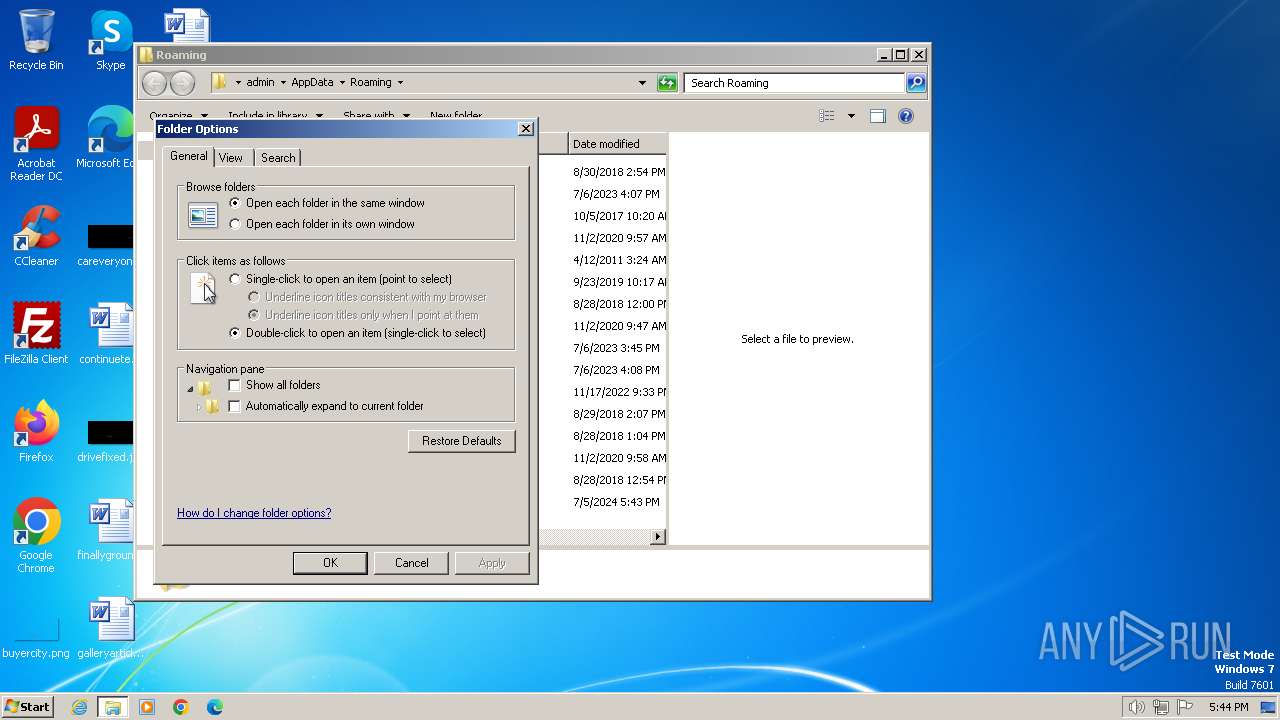This screenshot has height=720, width=1280.
Task: Launch Firefox desktop shortcut
Action: tap(36, 432)
